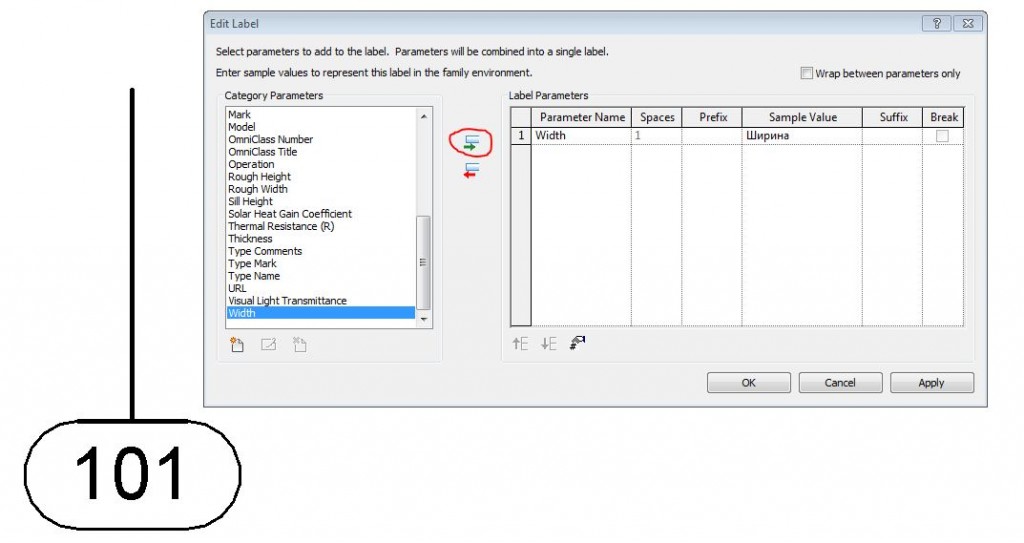Click the Suffix column header
Viewport: 1024px width, 543px height.
coord(892,117)
